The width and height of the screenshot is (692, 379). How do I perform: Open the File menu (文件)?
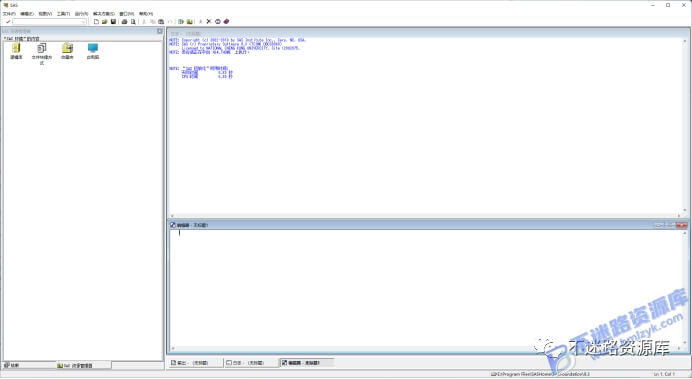pos(9,14)
